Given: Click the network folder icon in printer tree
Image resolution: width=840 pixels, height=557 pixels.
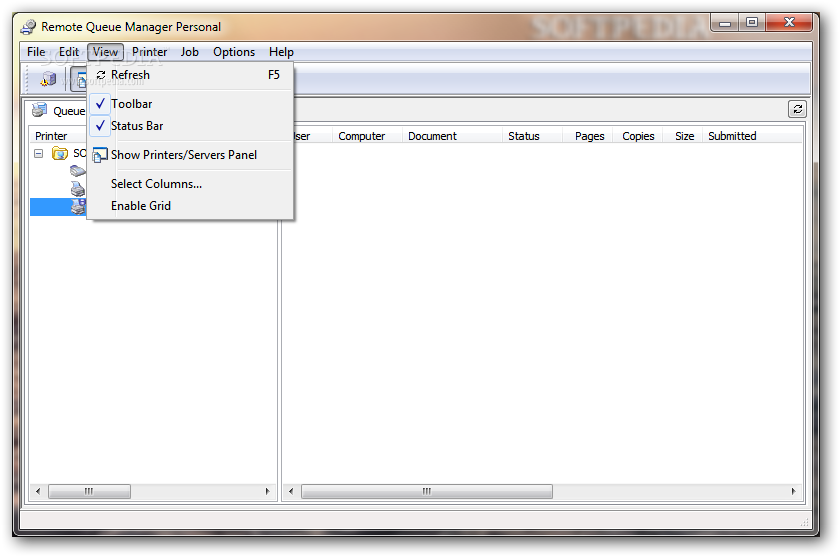Looking at the screenshot, I should click(x=59, y=154).
